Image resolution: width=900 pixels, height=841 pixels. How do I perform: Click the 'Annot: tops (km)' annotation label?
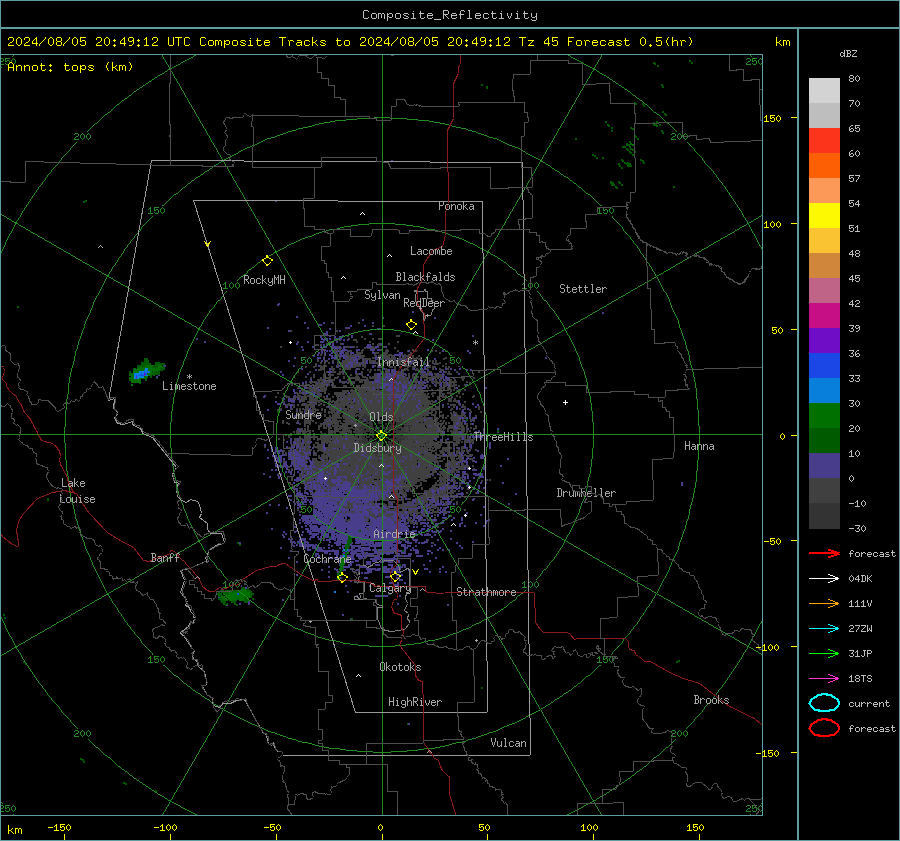[x=70, y=67]
